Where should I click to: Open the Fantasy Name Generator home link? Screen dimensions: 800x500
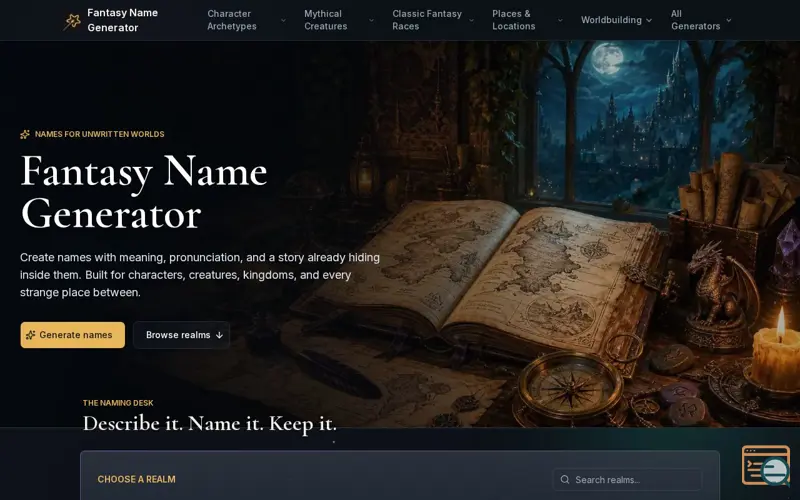111,20
